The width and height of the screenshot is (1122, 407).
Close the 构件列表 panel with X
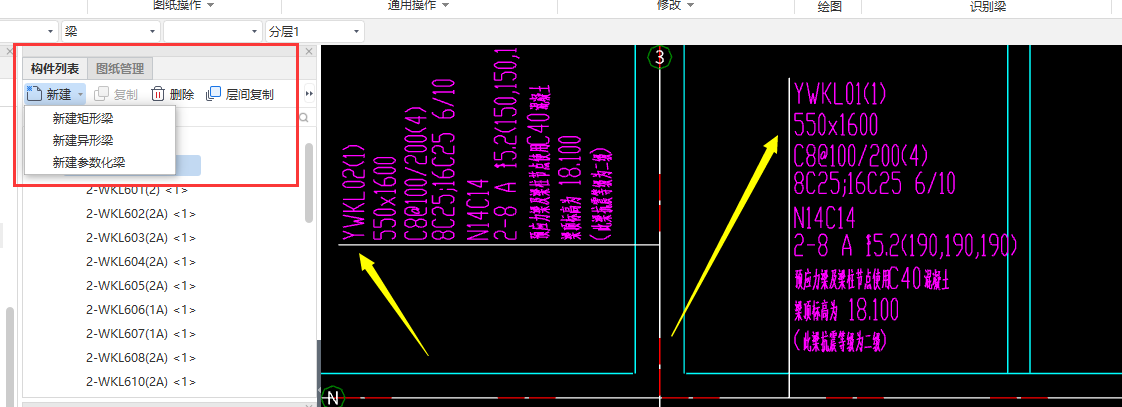310,52
